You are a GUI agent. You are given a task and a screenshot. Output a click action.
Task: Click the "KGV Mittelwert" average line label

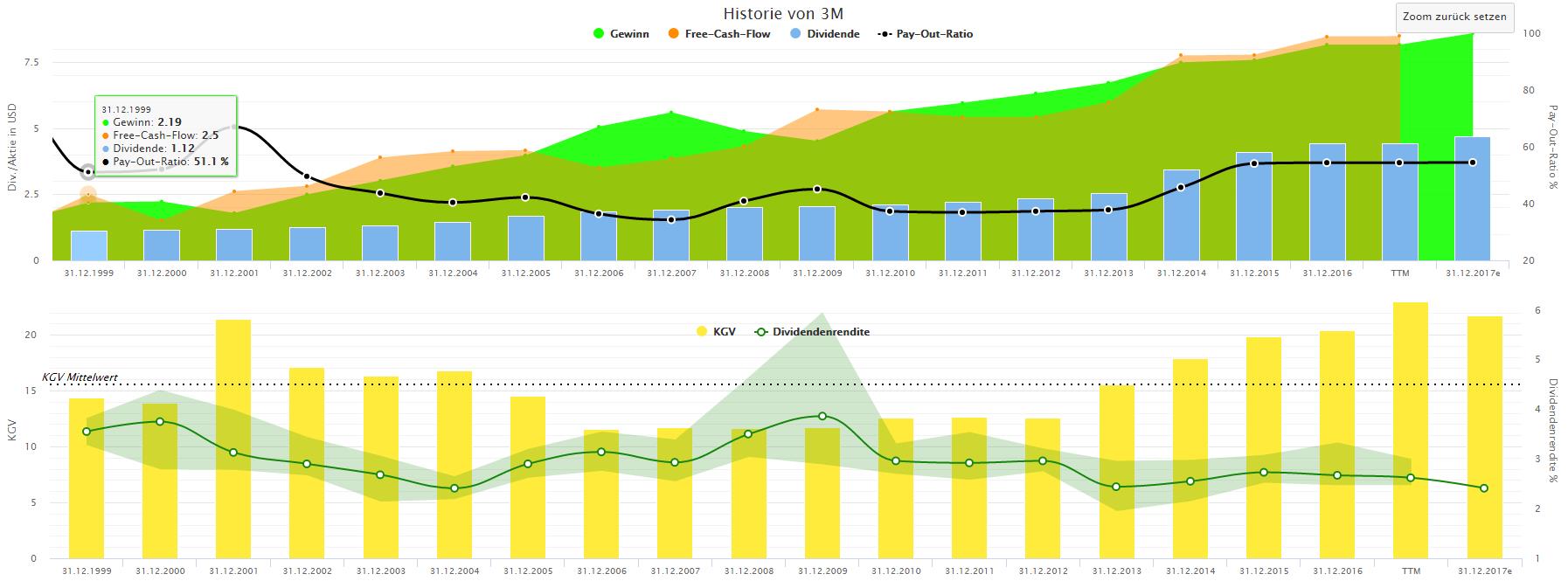coord(80,377)
